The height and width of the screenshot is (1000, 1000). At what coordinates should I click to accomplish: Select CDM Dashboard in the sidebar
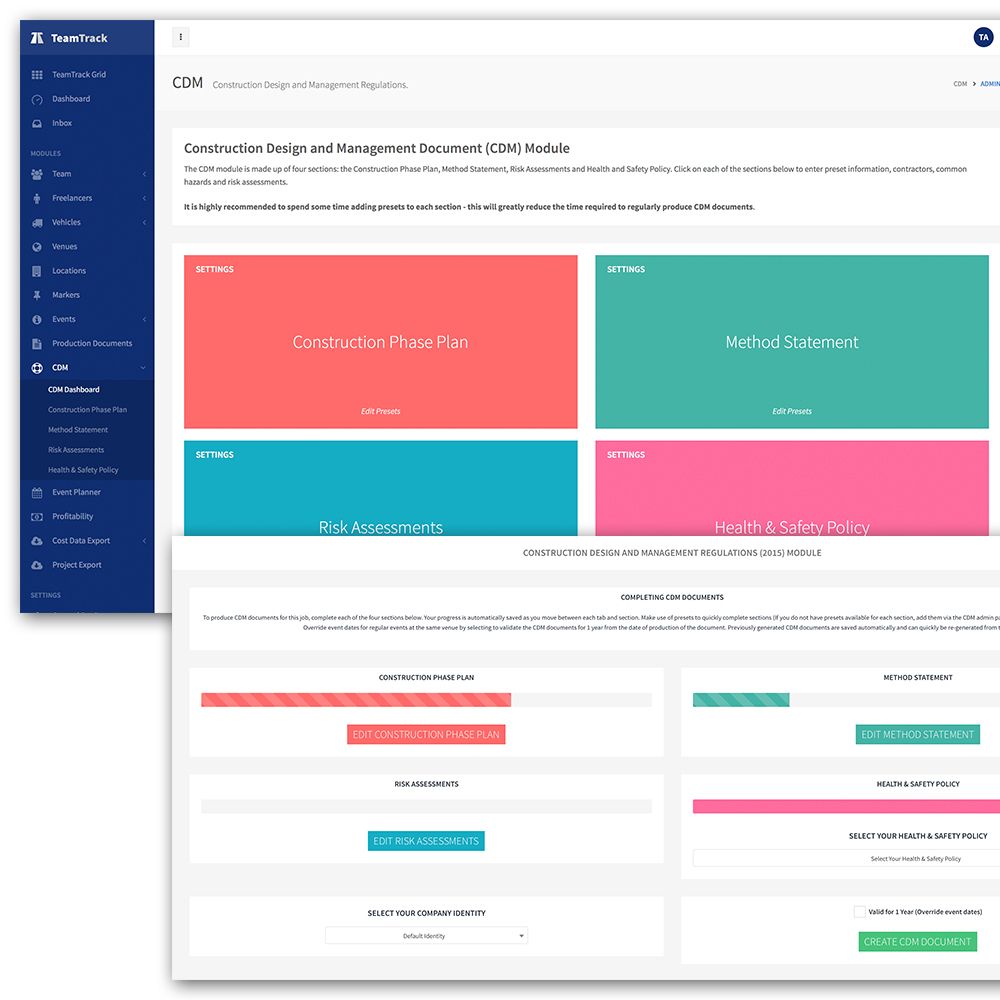coord(74,390)
